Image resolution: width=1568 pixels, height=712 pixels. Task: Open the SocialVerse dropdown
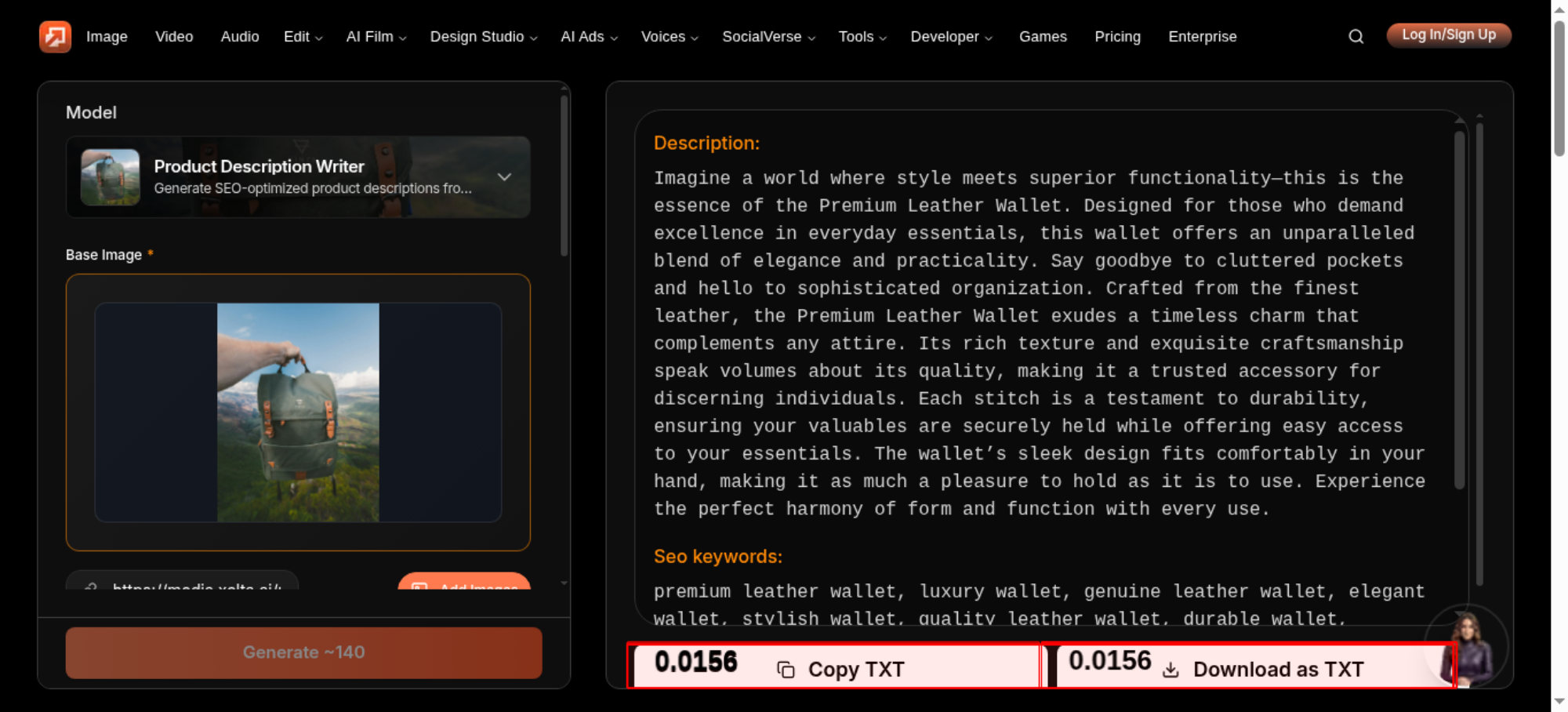point(768,37)
